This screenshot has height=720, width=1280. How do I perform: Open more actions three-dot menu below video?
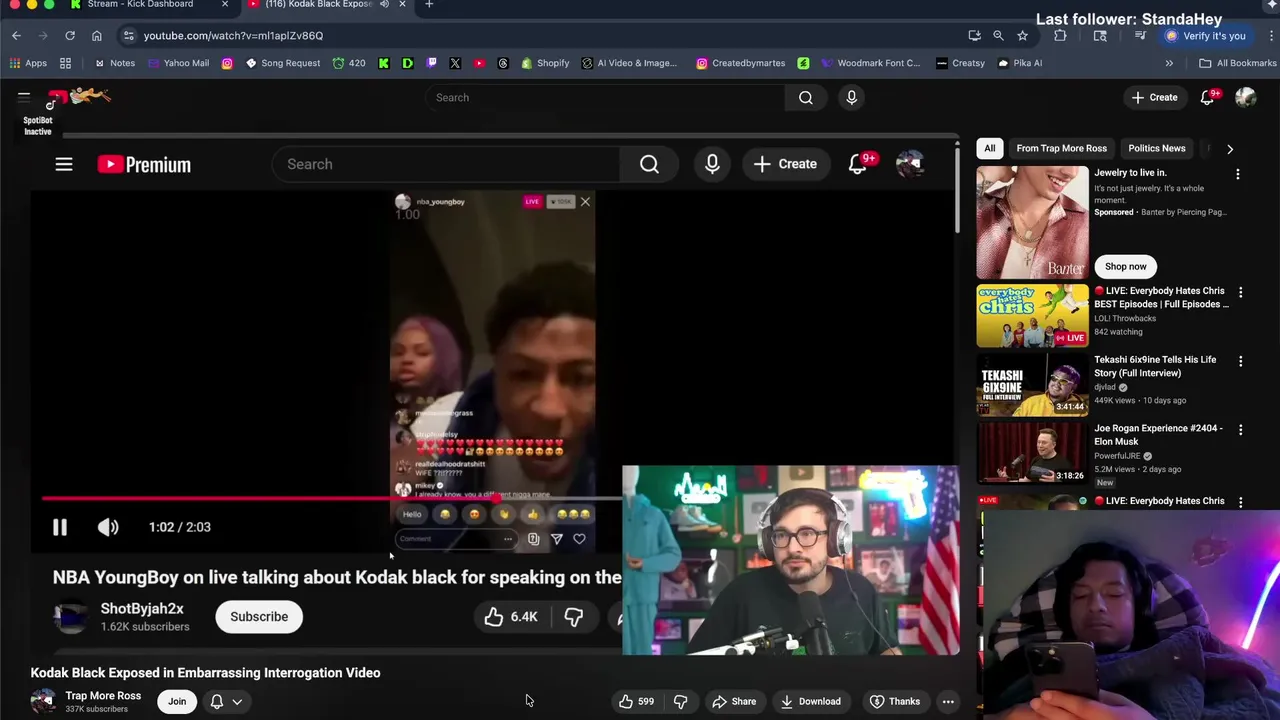coord(948,701)
